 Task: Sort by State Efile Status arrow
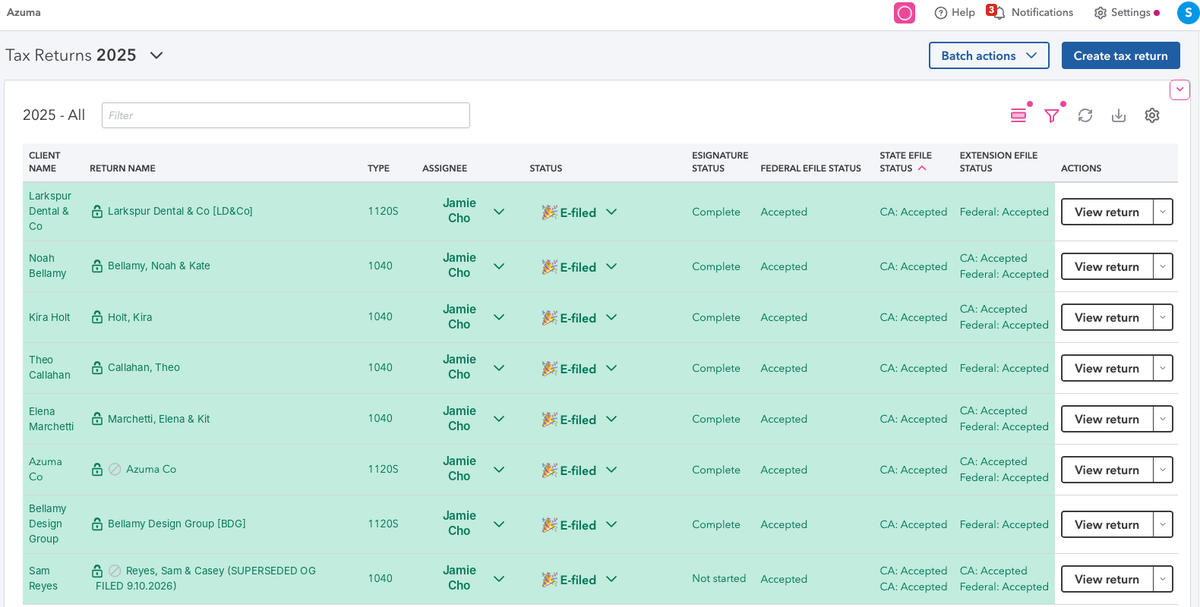point(921,169)
